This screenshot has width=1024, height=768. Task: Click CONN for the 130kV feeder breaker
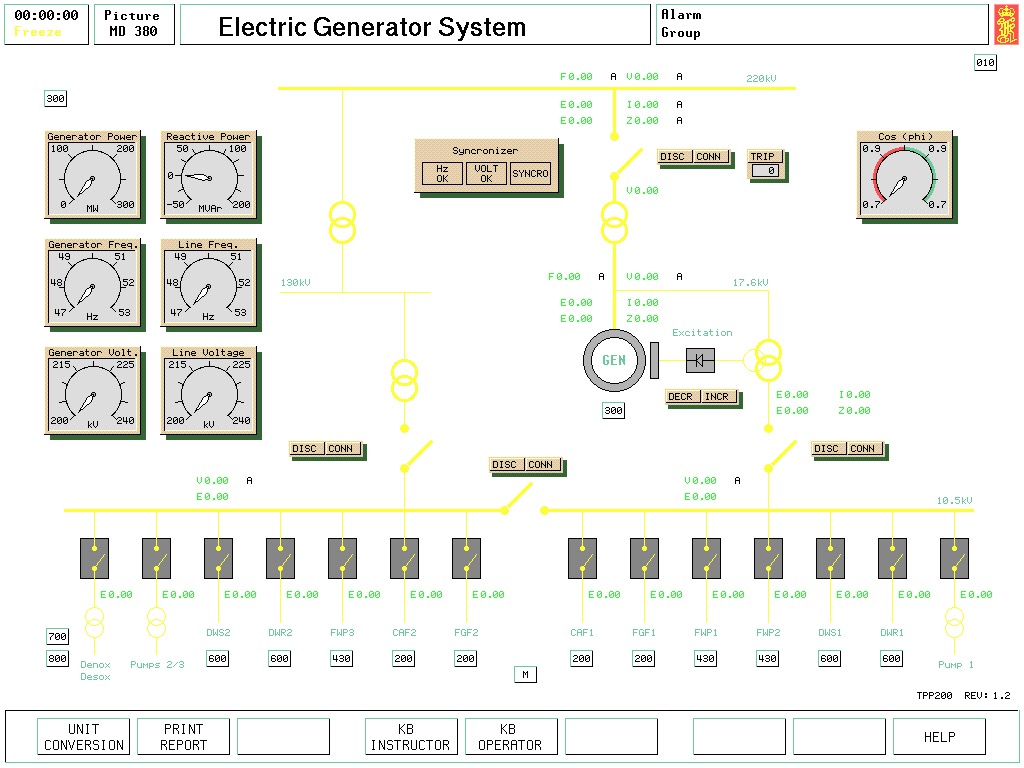(x=340, y=449)
